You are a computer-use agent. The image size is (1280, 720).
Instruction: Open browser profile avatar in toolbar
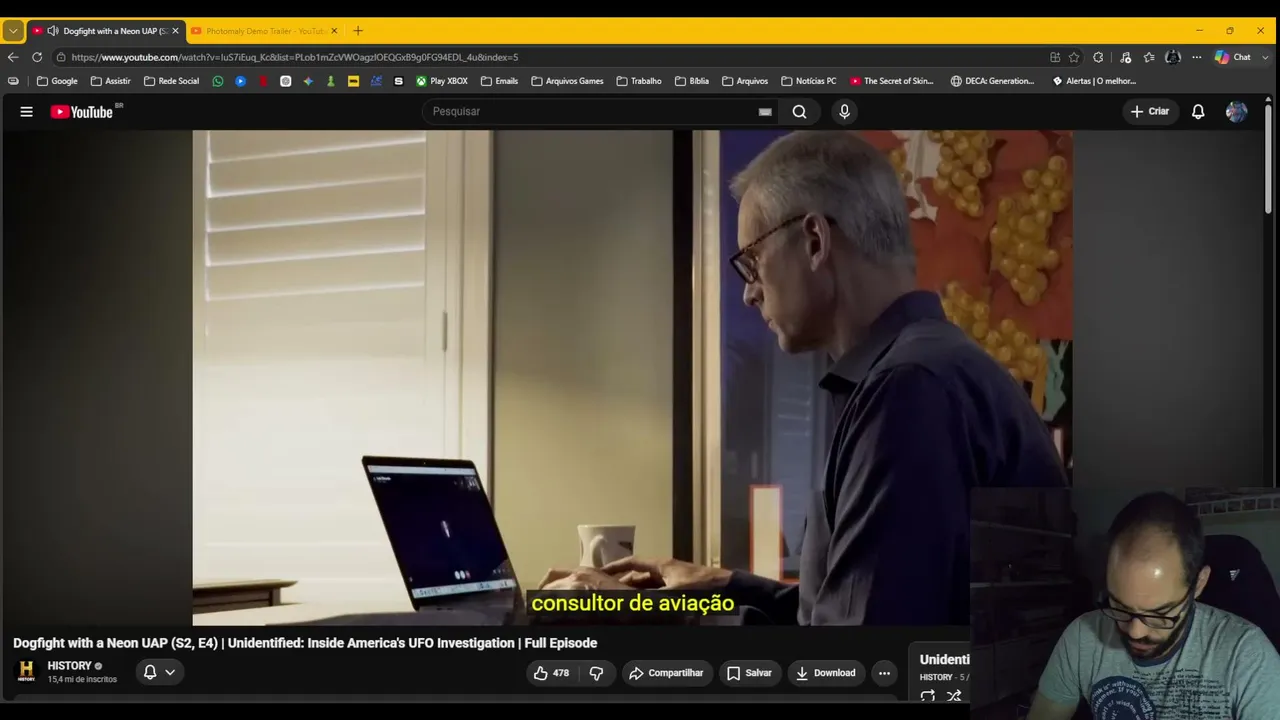click(x=1173, y=57)
